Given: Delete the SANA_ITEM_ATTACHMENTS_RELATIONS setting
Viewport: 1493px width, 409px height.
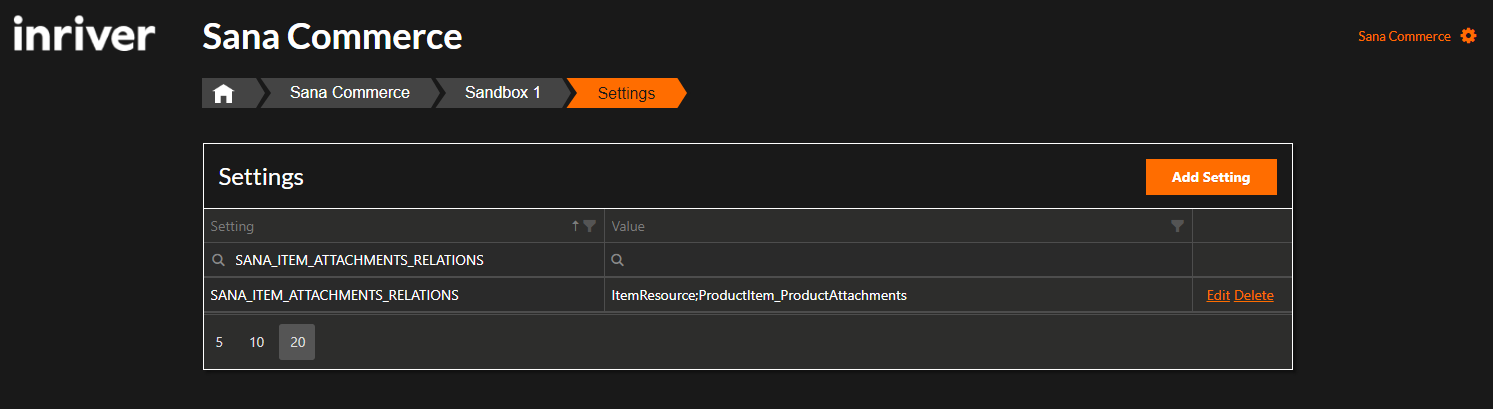Looking at the screenshot, I should click(x=1254, y=295).
